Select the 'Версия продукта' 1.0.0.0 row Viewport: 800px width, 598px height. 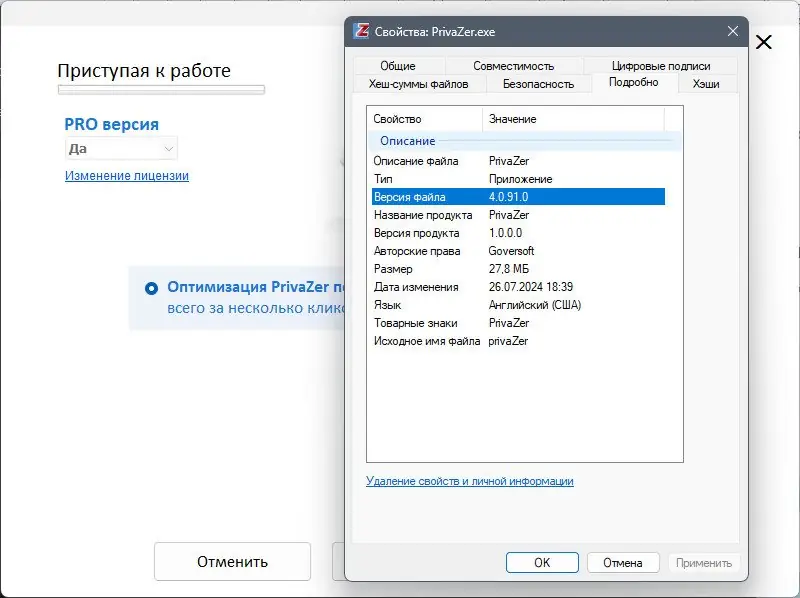tap(518, 233)
